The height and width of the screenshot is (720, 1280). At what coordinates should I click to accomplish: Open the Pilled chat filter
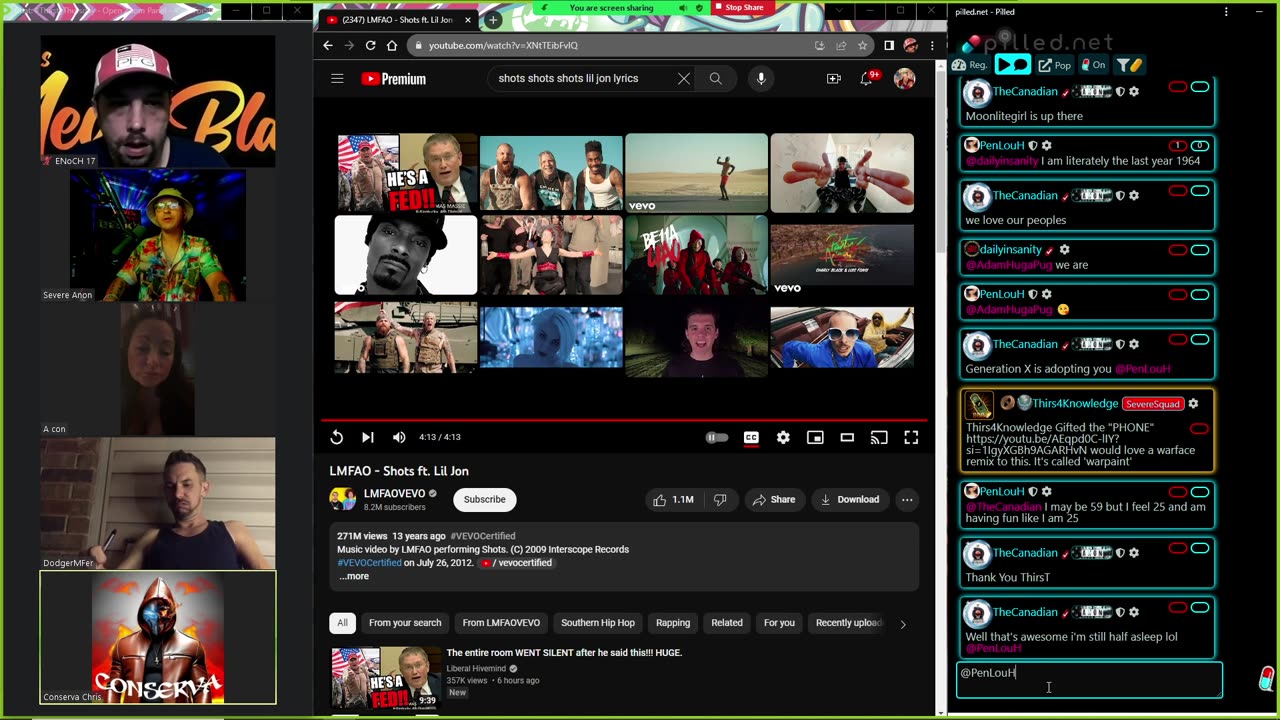point(1129,65)
